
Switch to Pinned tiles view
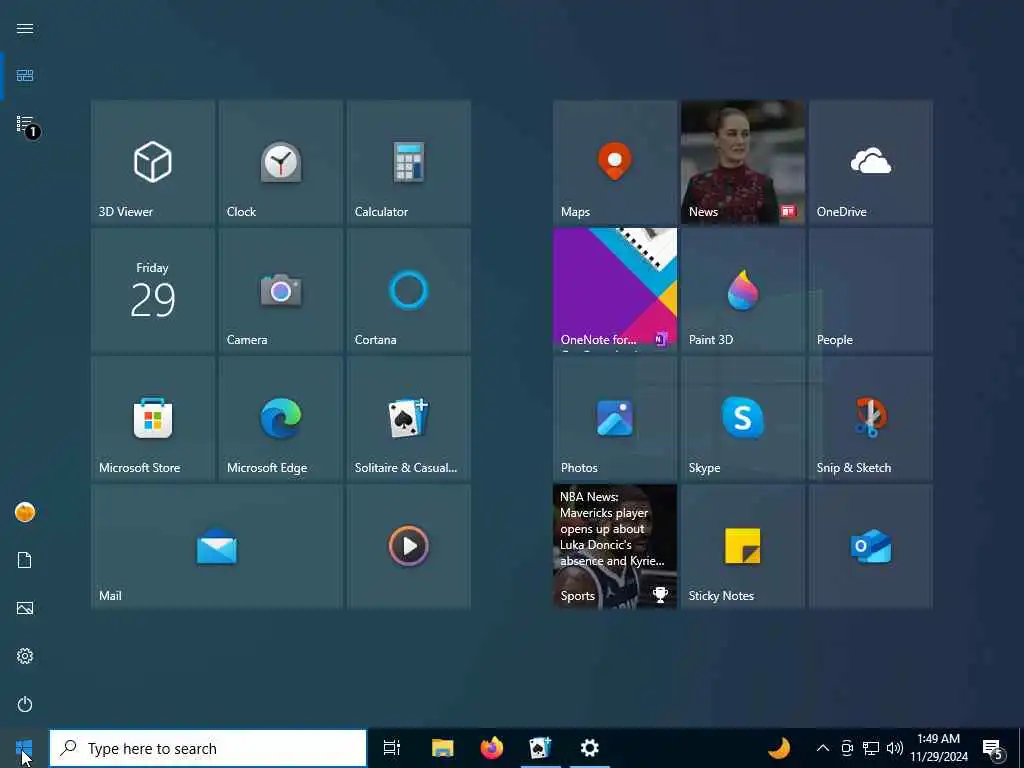coord(25,76)
